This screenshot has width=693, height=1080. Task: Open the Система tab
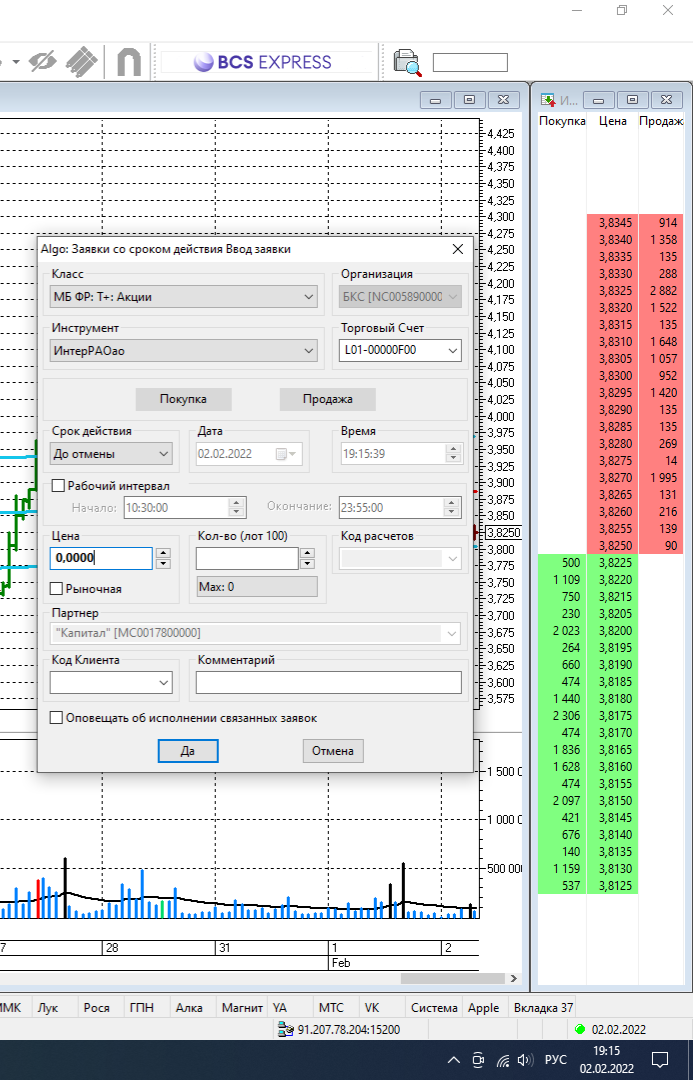click(434, 1008)
